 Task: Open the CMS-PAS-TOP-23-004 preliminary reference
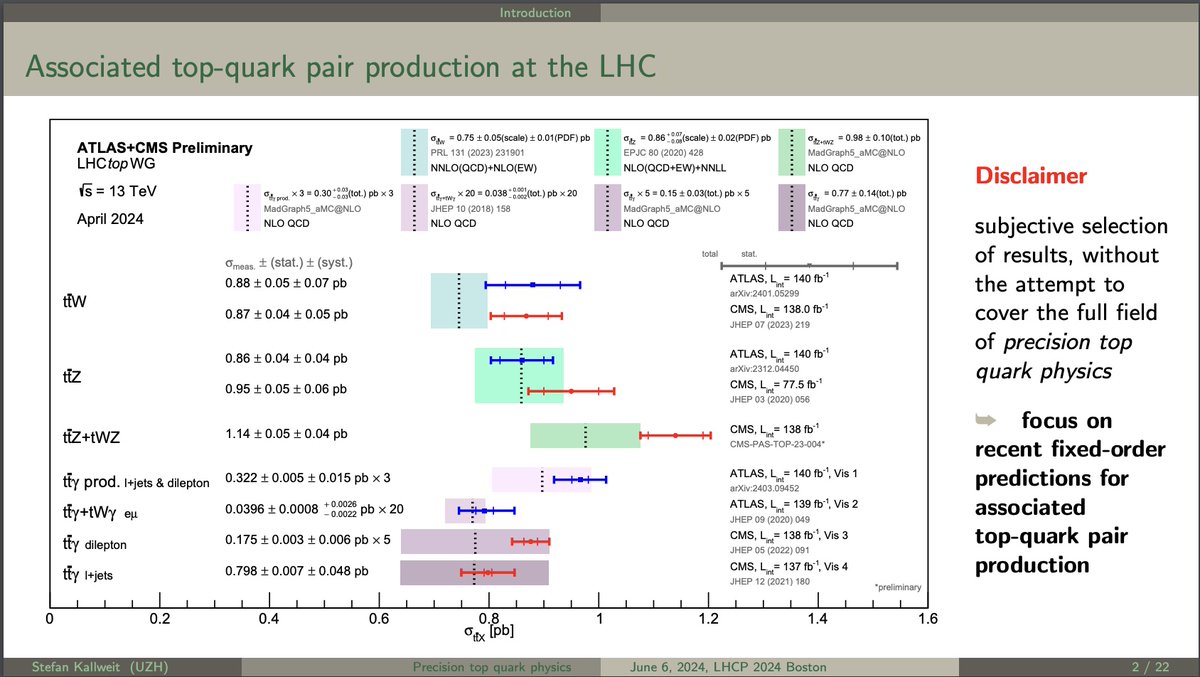pyautogui.click(x=777, y=444)
